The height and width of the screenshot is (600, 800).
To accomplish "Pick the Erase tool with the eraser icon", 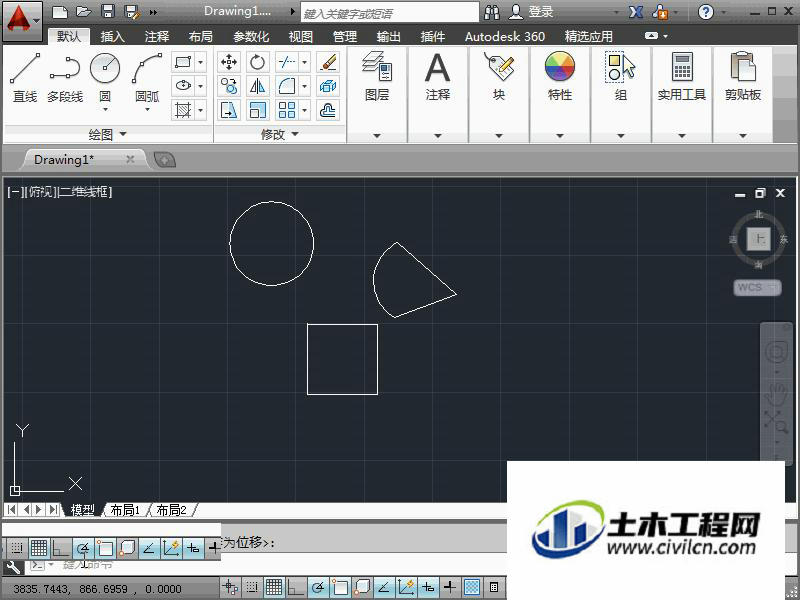I will 328,62.
